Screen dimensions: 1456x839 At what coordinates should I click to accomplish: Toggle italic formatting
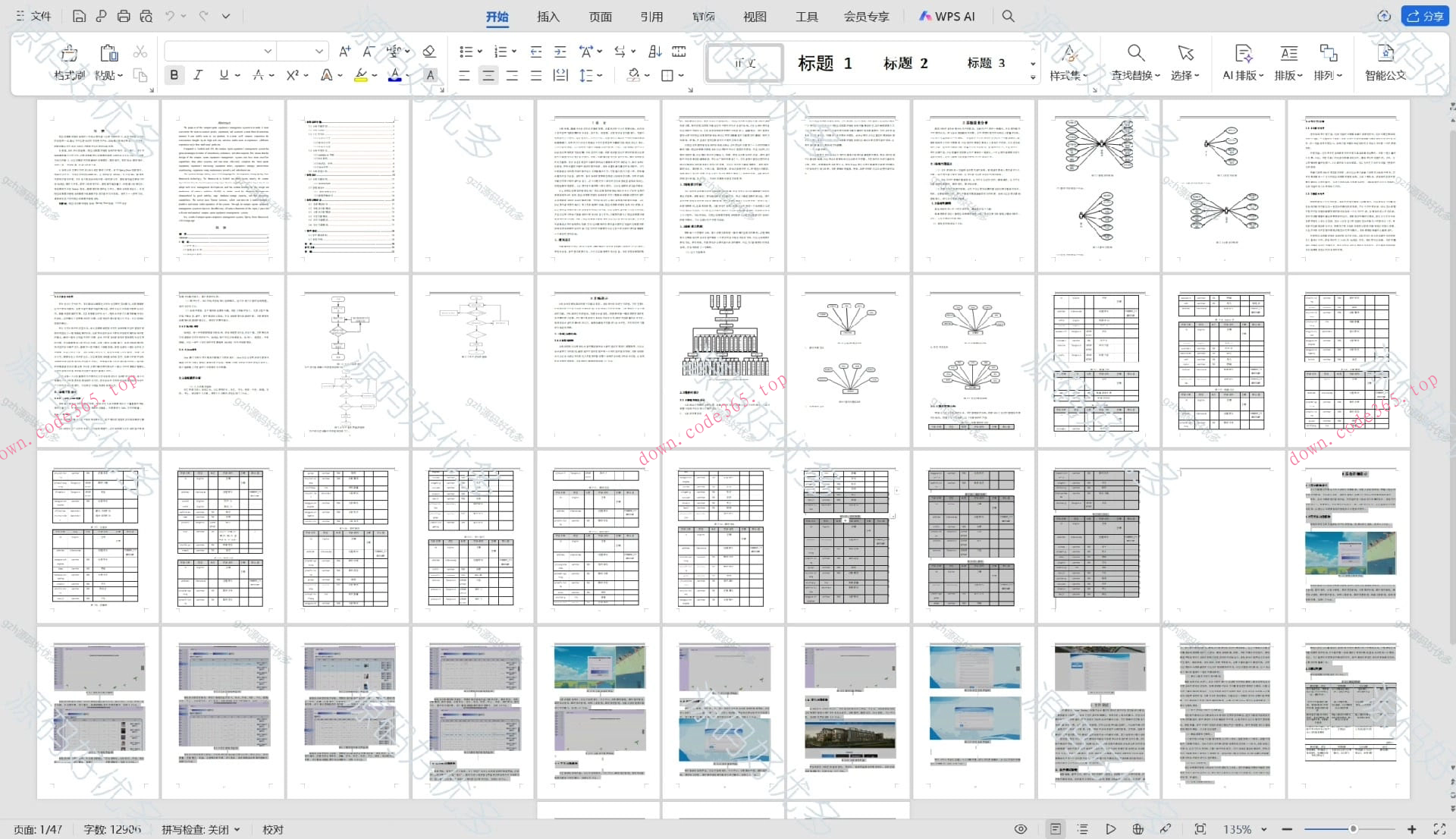[x=198, y=75]
